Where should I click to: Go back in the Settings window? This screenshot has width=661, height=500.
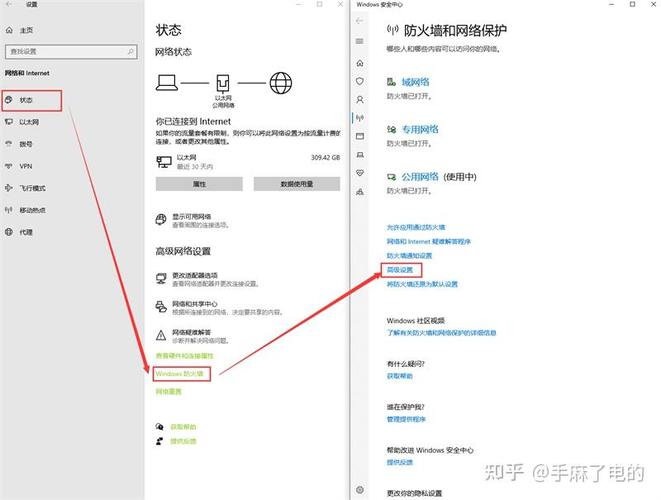tap(9, 4)
